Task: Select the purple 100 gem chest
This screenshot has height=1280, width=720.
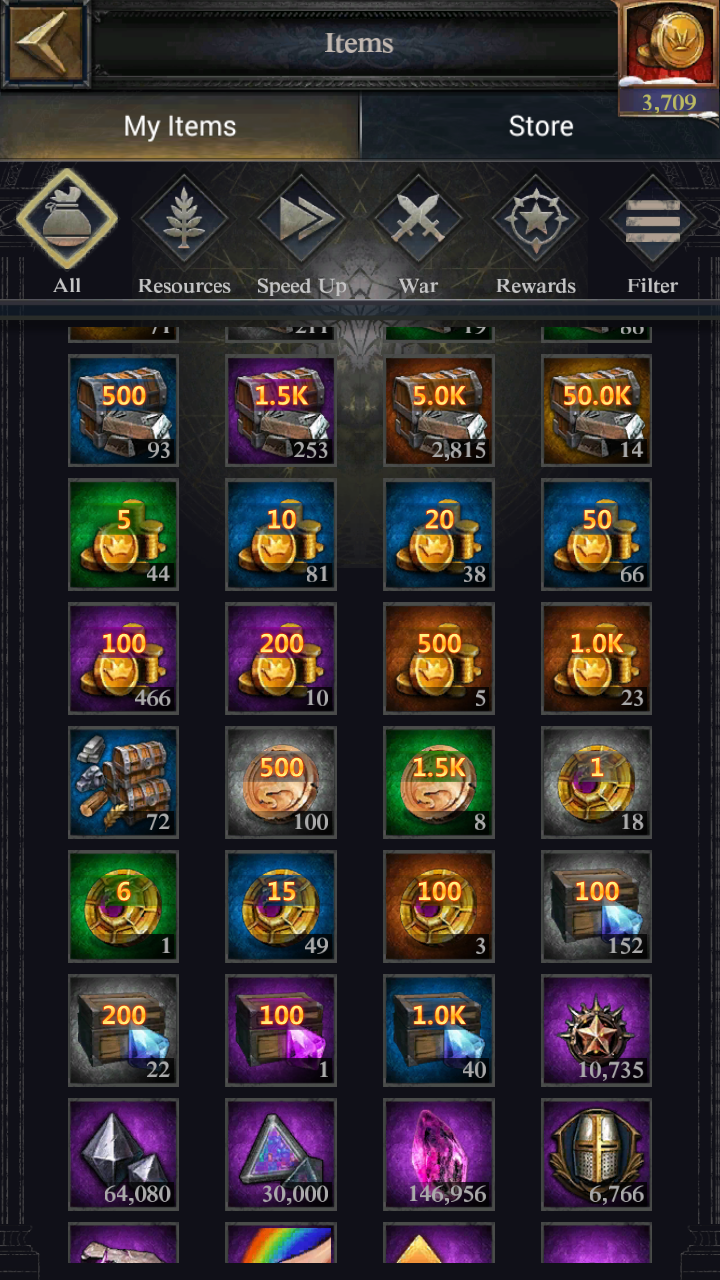Action: 281,1031
